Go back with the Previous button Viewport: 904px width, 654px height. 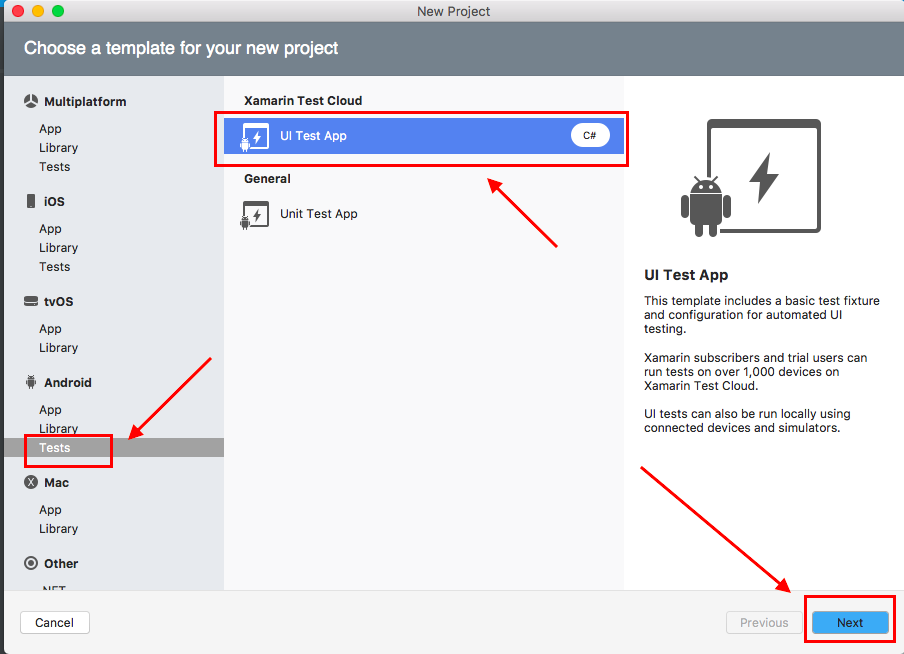tap(764, 622)
